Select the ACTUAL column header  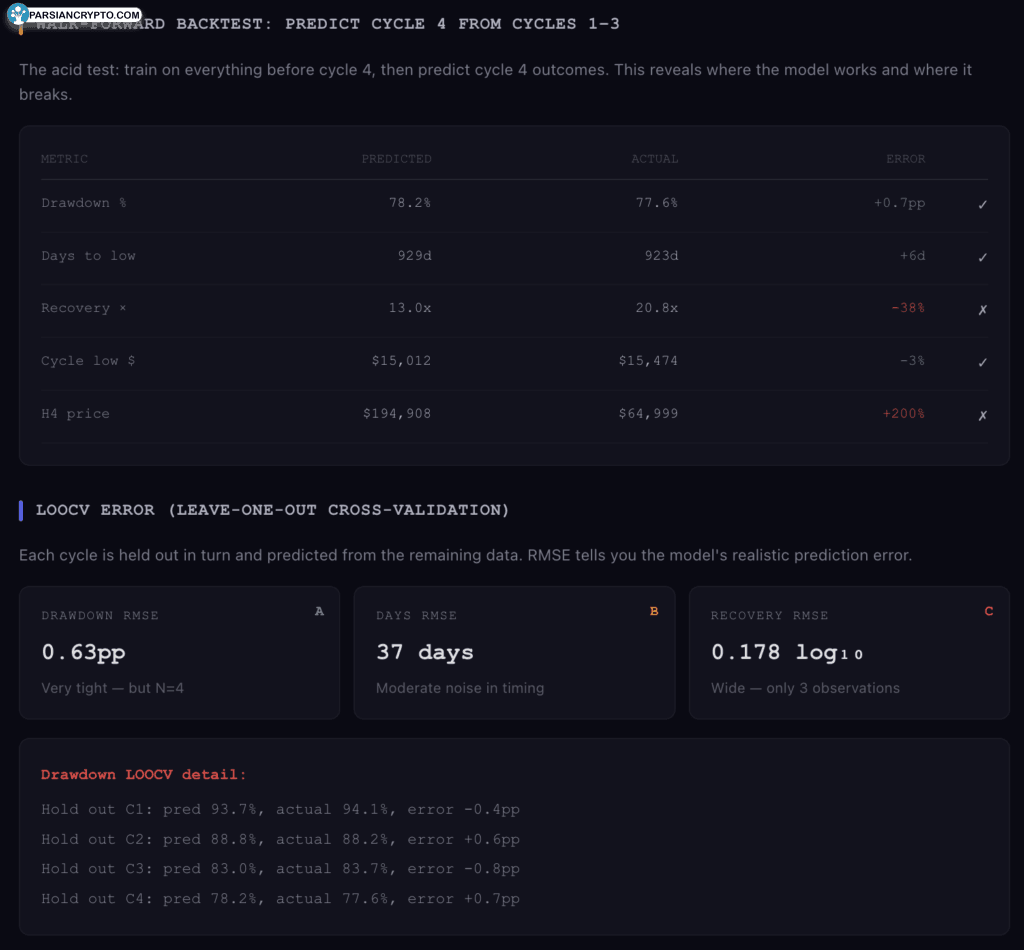tap(654, 159)
